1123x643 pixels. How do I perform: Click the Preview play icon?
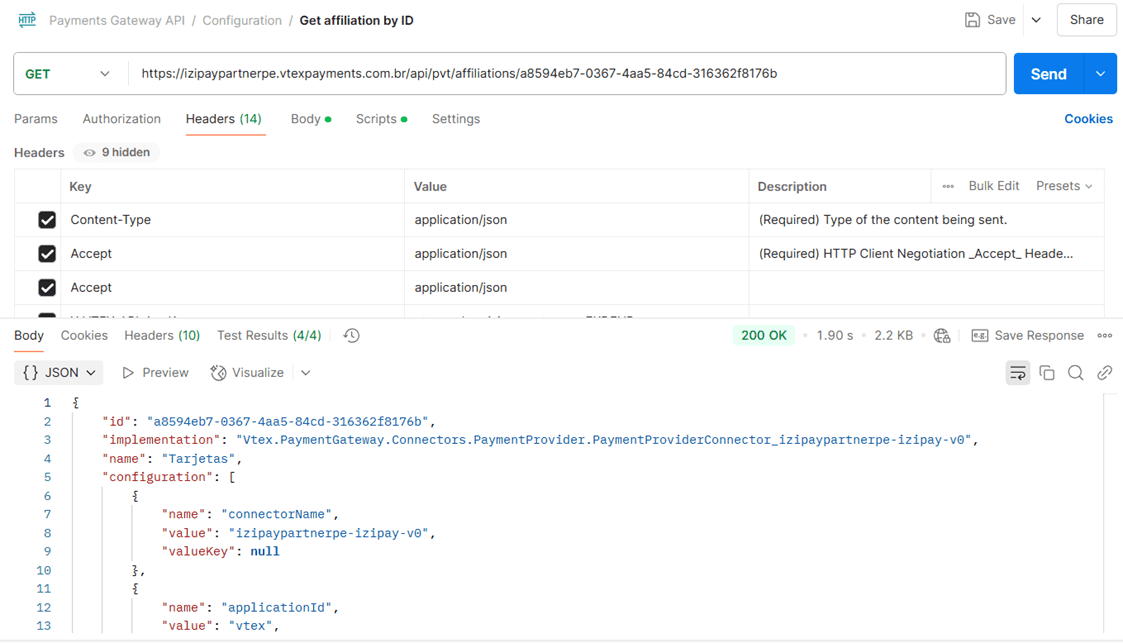point(128,372)
